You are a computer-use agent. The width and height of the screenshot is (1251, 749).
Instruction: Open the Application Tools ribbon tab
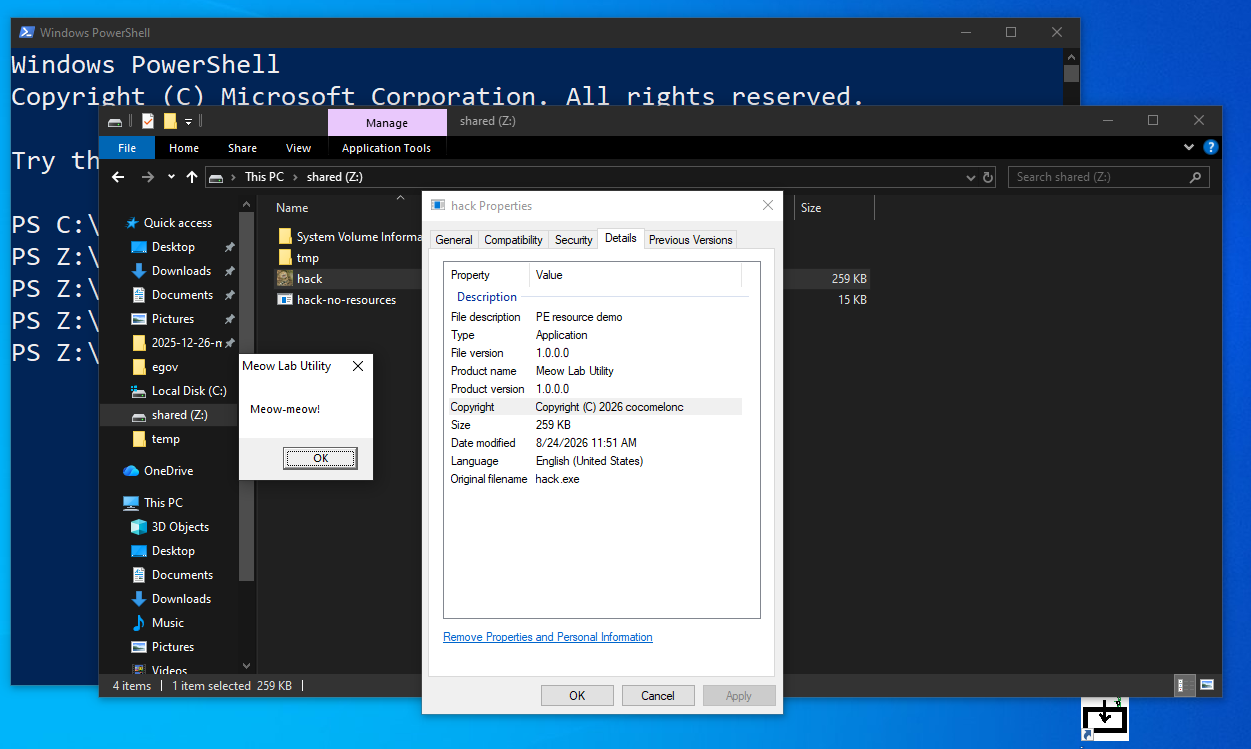click(x=386, y=148)
